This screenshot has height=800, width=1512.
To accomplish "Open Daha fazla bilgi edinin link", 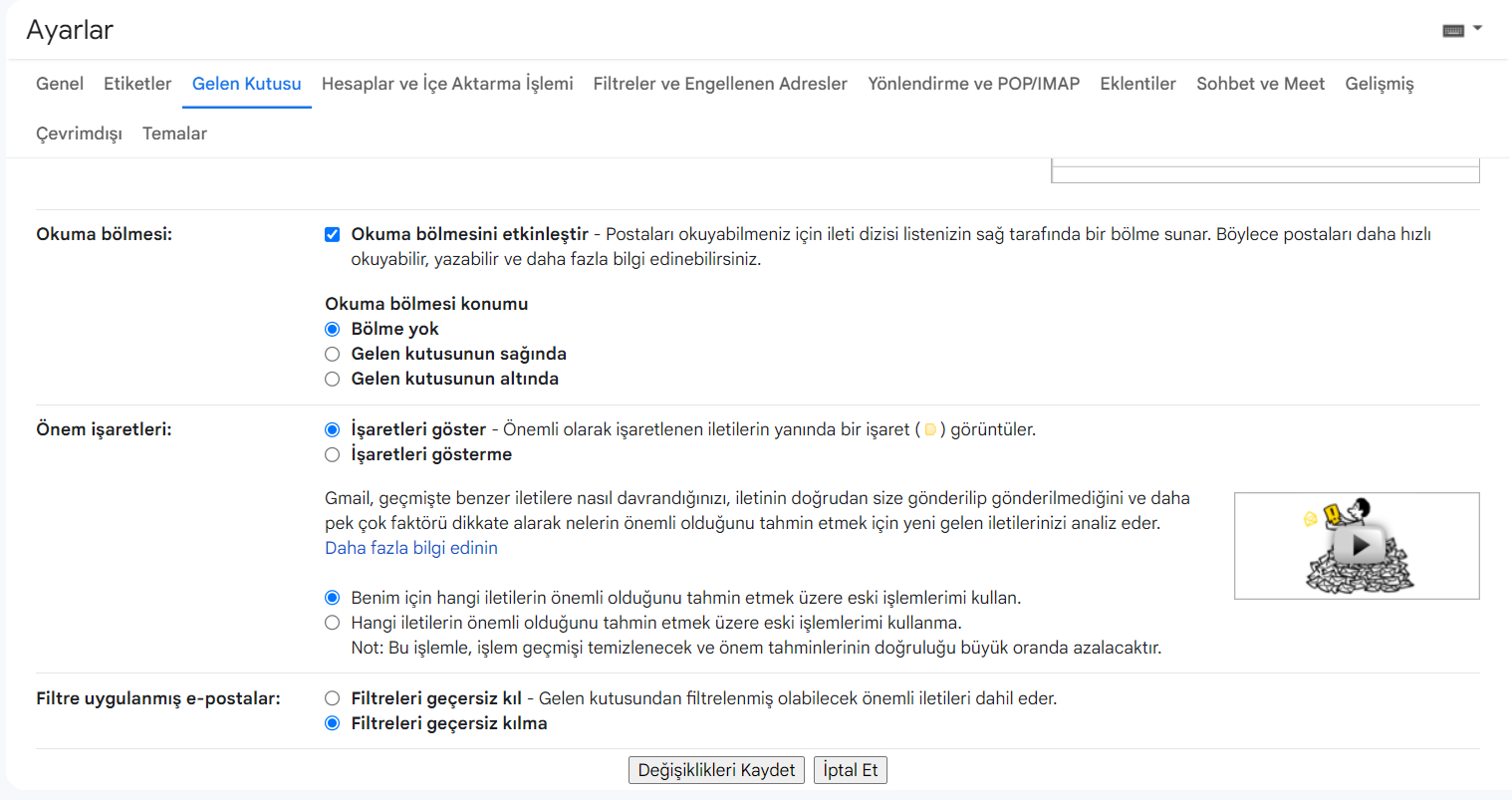I will tap(411, 548).
